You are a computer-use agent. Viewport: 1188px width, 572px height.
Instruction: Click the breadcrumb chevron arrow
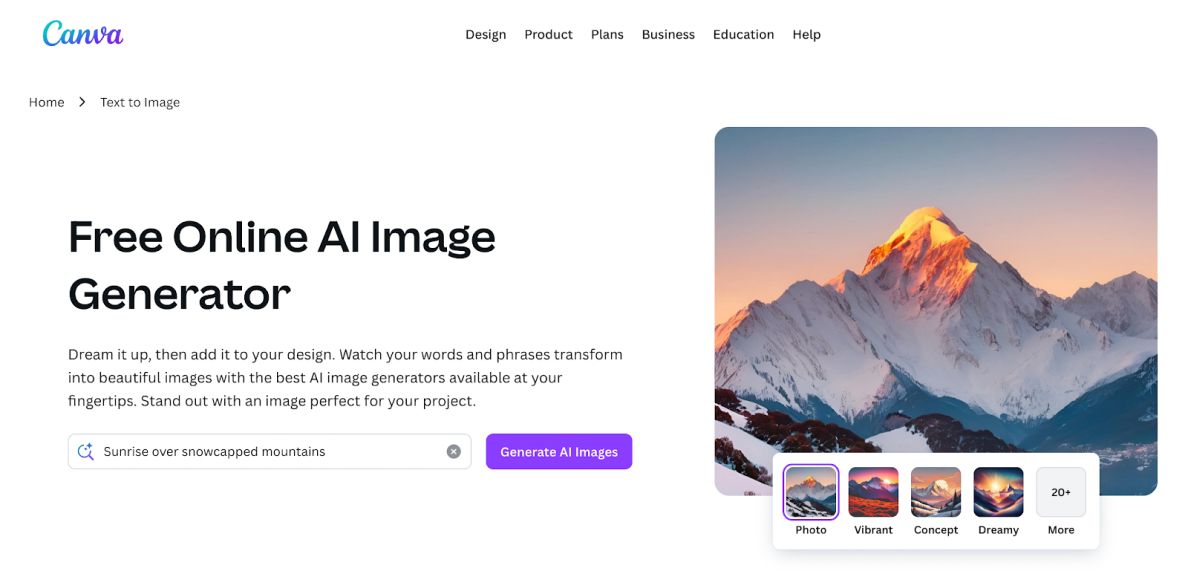82,102
